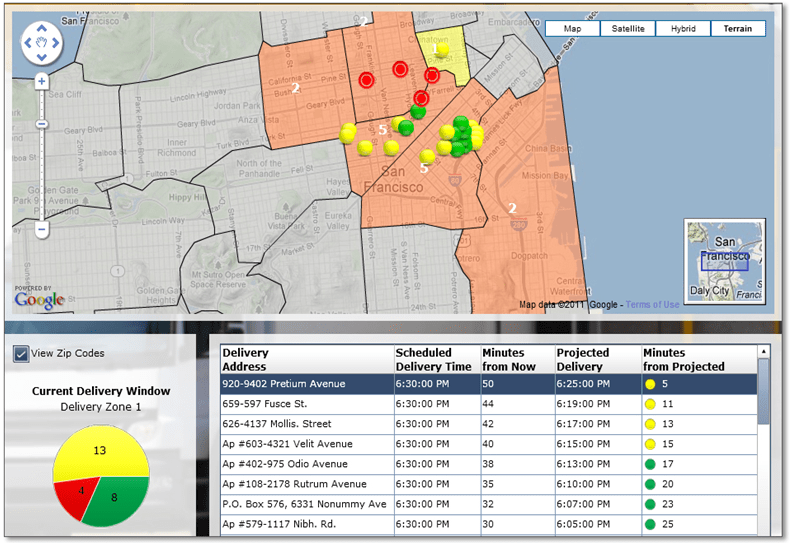790x543 pixels.
Task: Select the Map view type
Action: point(573,29)
